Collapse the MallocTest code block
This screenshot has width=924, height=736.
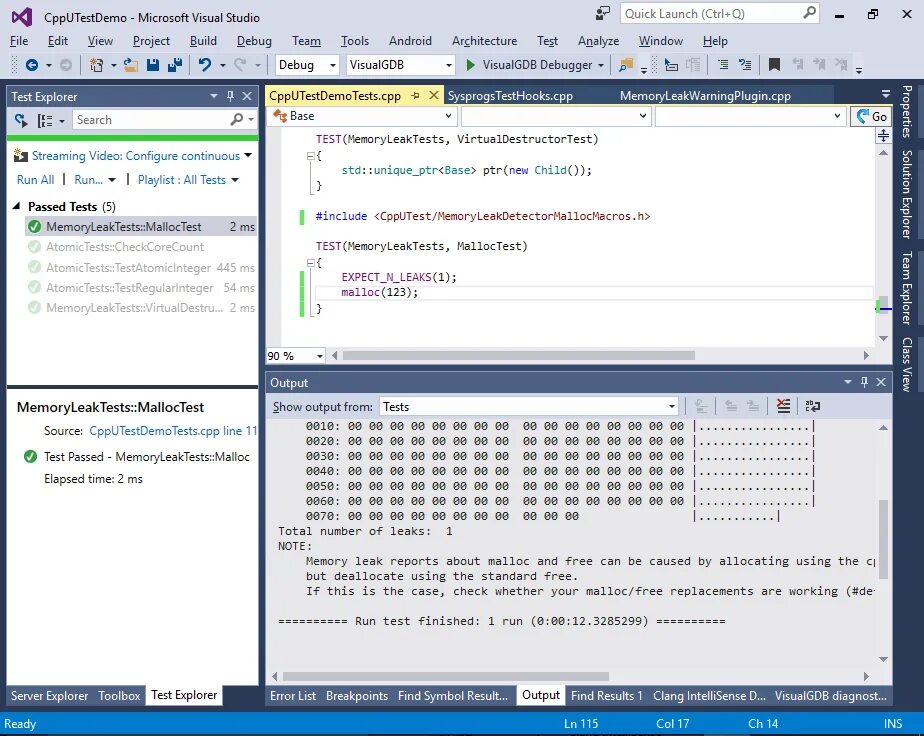tap(311, 263)
